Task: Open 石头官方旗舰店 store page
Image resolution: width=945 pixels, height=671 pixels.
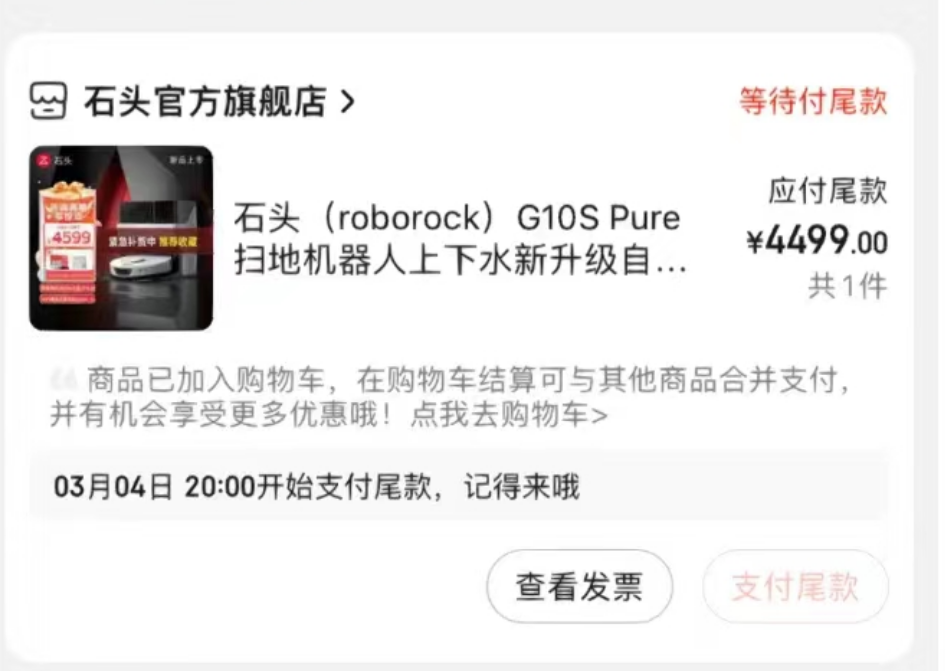Action: (x=205, y=101)
